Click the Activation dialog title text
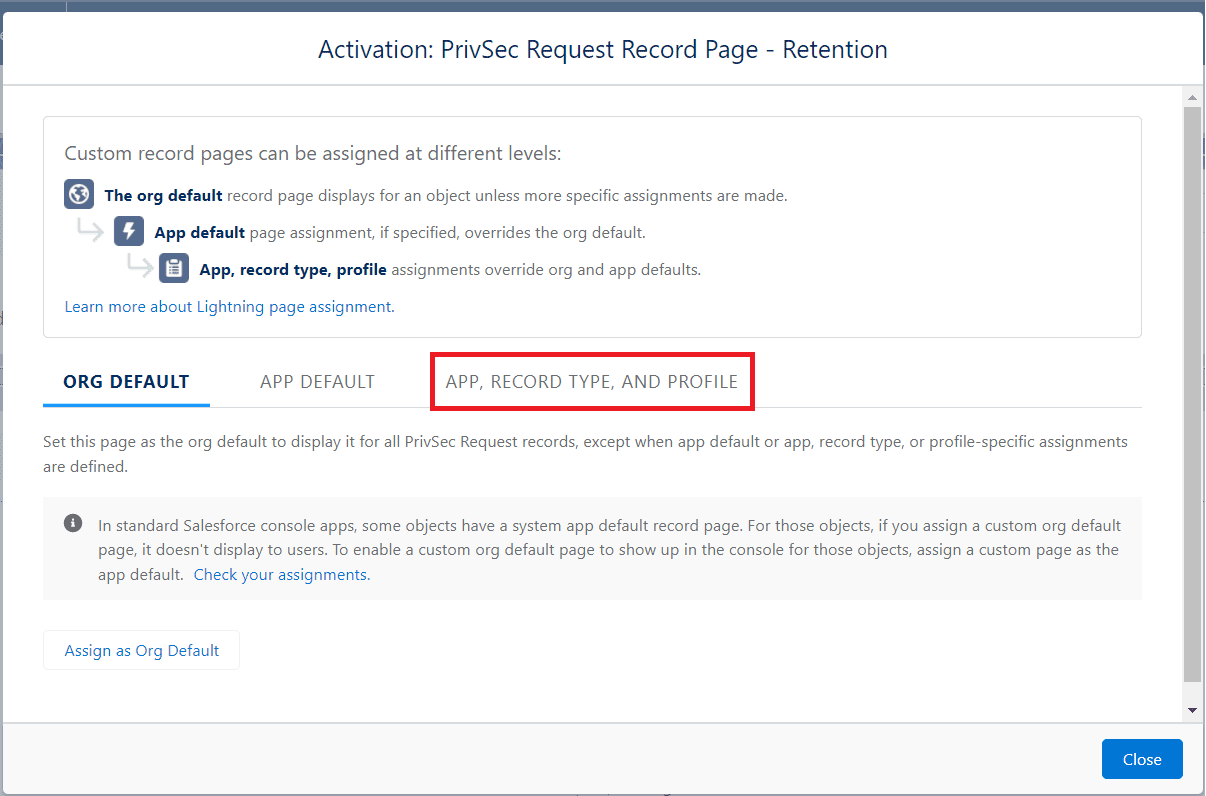The image size is (1206, 796). [x=602, y=49]
